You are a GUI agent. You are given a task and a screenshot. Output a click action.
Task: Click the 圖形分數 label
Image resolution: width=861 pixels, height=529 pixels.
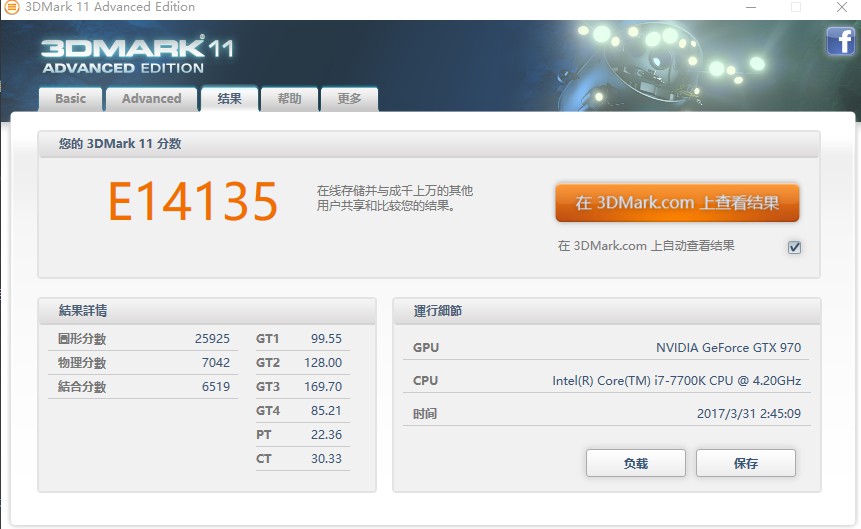(82, 338)
